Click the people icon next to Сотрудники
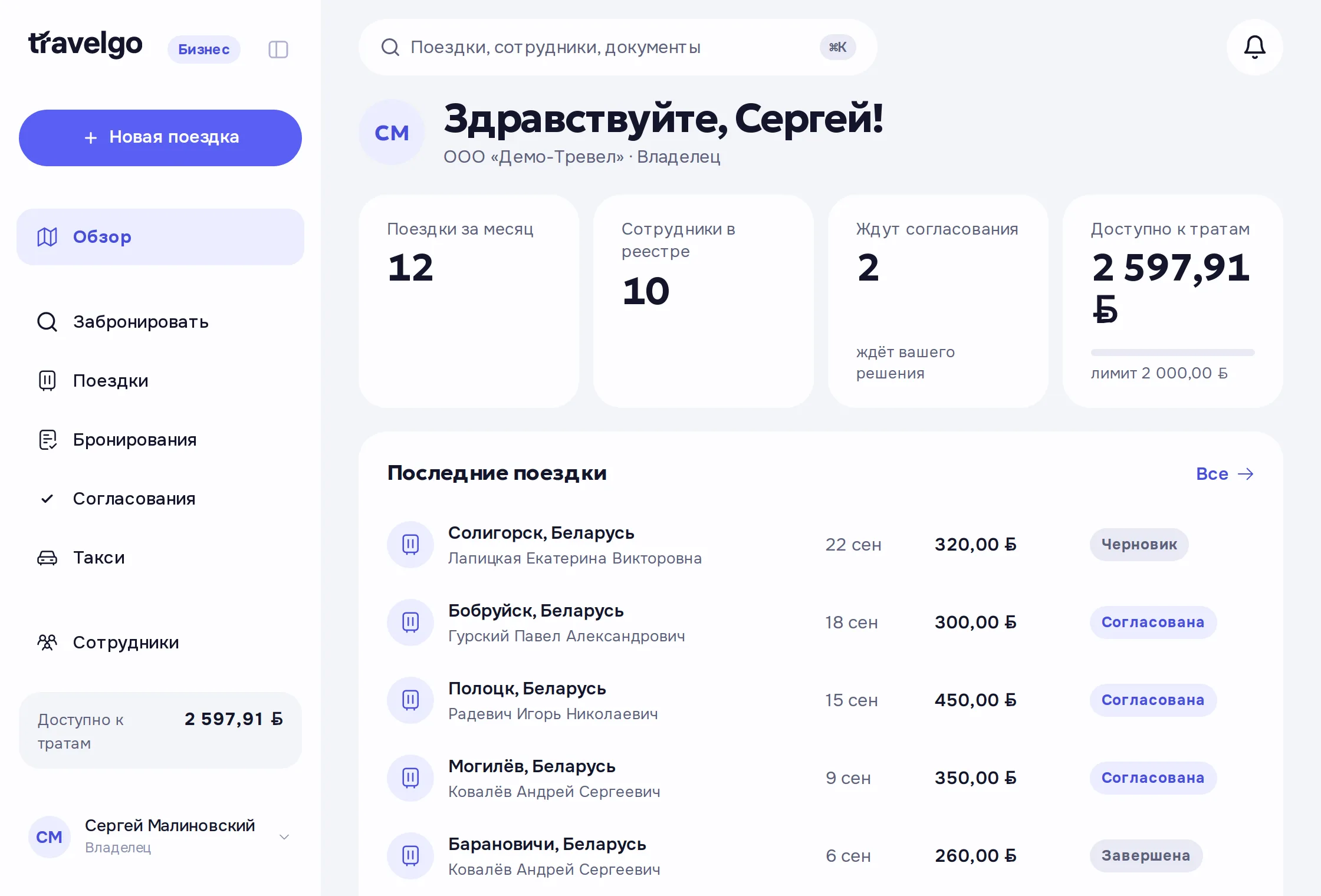The height and width of the screenshot is (896, 1321). pos(47,643)
